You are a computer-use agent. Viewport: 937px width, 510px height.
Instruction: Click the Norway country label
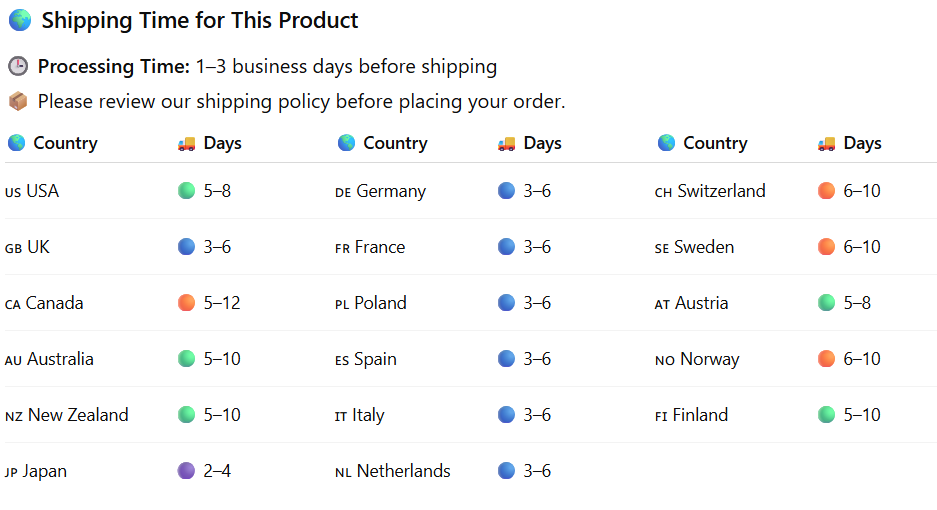(x=709, y=359)
